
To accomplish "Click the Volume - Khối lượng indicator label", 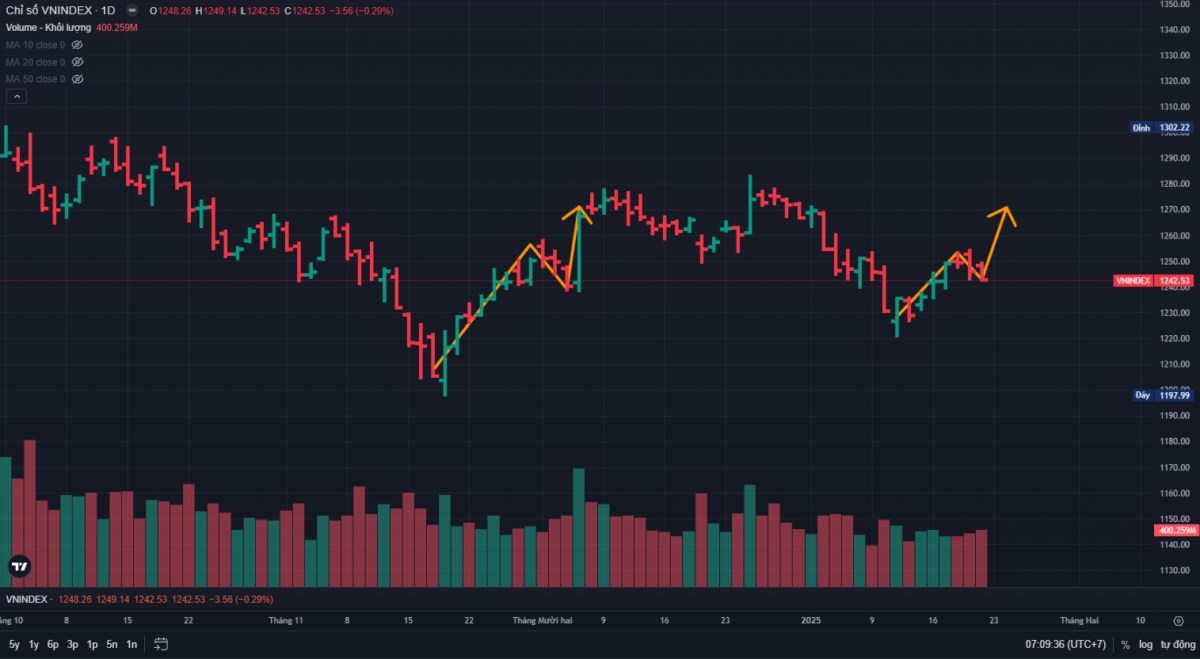I will pos(48,27).
